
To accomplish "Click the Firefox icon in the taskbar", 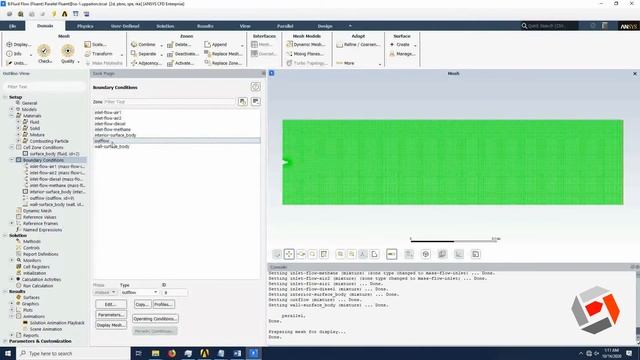I will coord(172,353).
